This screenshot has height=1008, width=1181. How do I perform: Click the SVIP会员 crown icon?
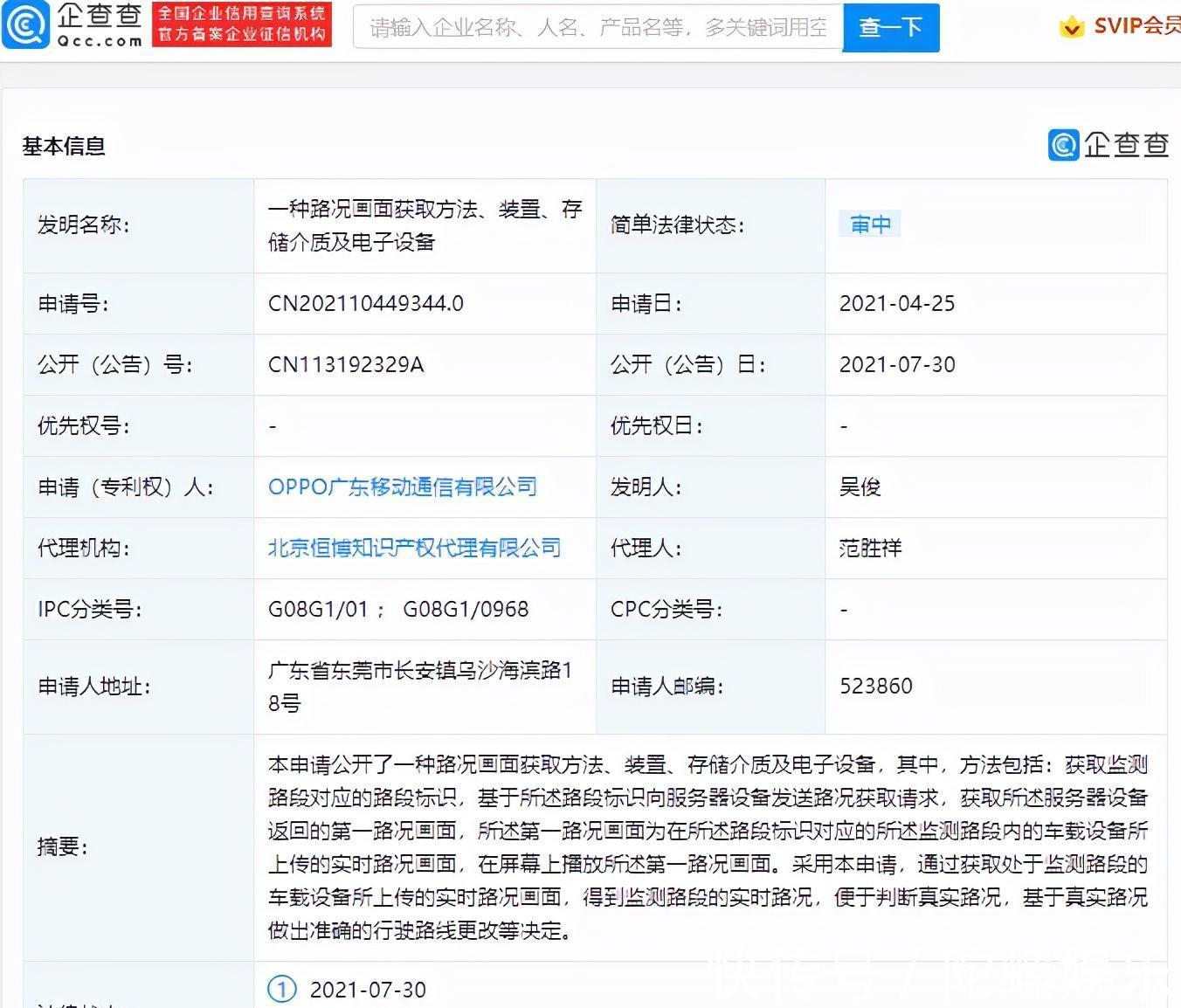[1072, 27]
